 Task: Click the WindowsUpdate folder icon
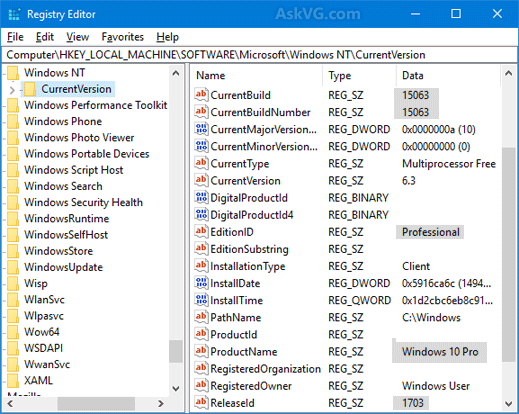click(x=13, y=267)
